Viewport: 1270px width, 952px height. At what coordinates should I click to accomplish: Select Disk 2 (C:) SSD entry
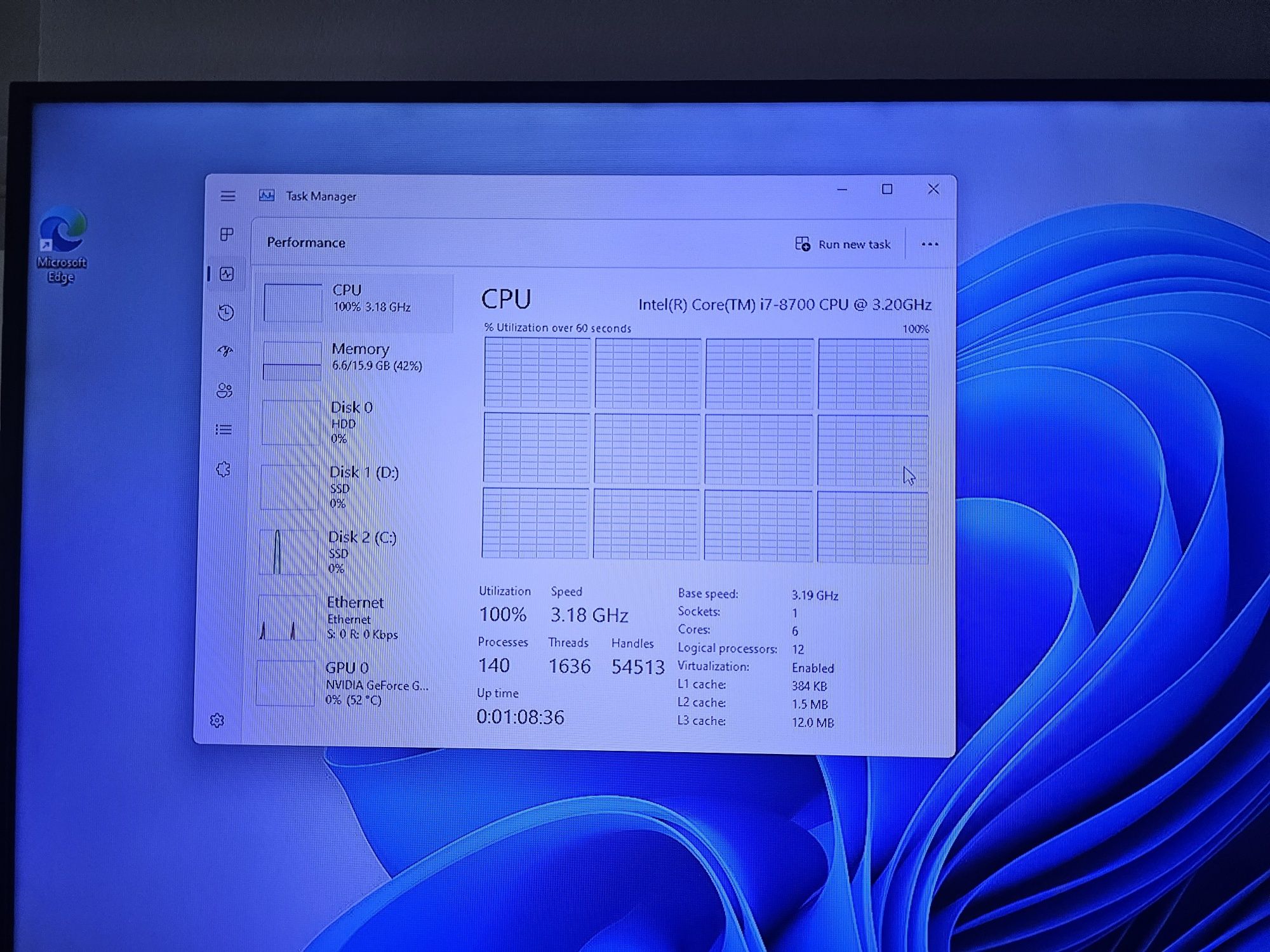pos(352,552)
